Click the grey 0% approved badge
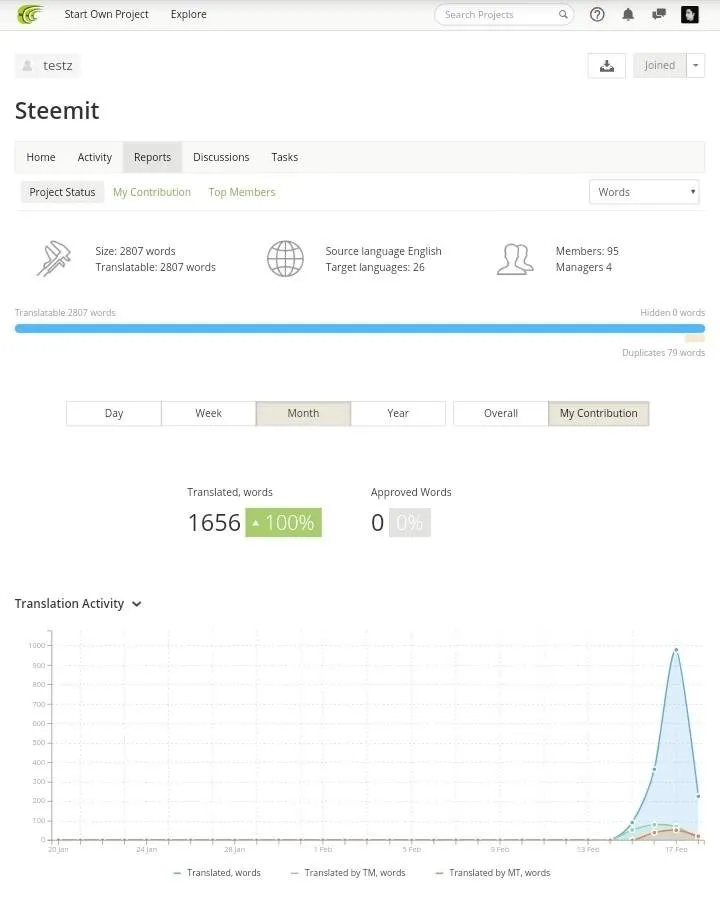Screen dimensions: 720x899 409,522
